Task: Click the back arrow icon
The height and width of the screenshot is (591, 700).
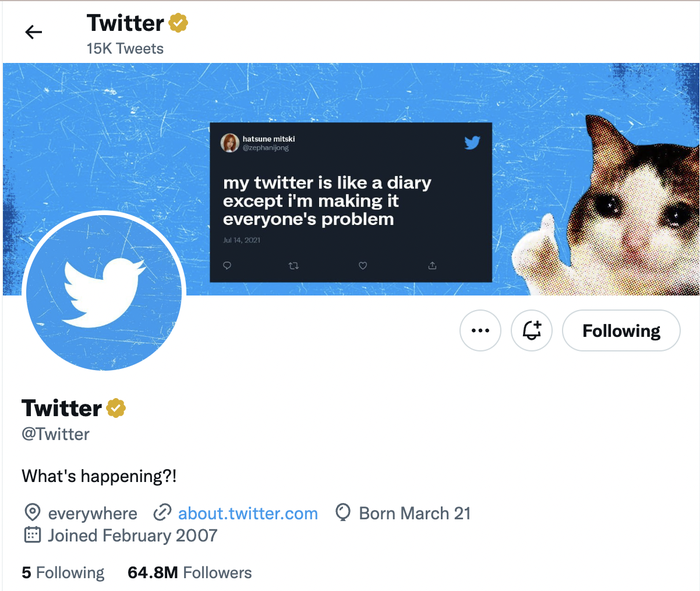Action: (x=34, y=32)
